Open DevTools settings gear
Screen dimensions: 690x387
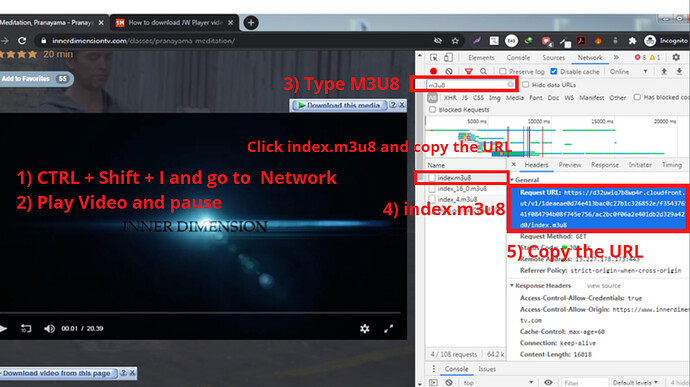tap(676, 57)
